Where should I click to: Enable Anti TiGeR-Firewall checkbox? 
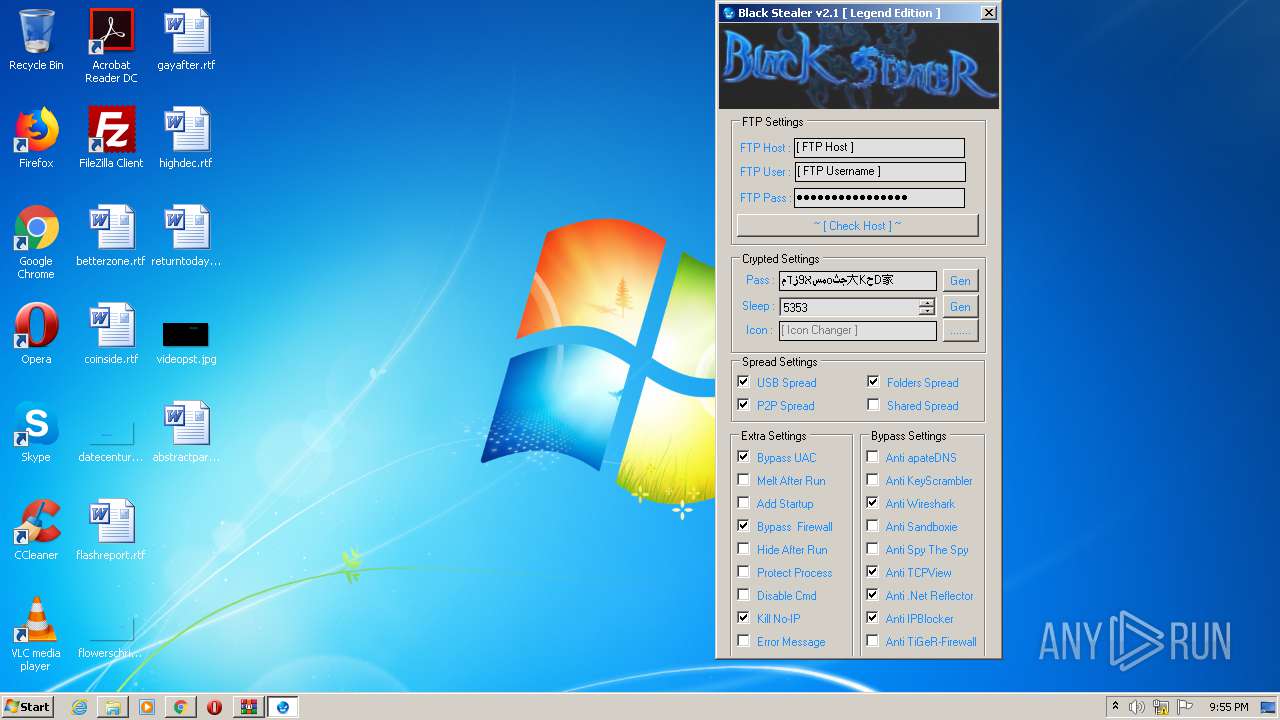pos(873,641)
